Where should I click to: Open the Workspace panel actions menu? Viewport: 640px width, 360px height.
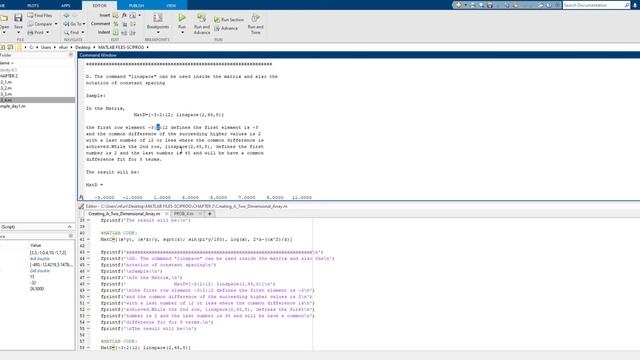71,236
